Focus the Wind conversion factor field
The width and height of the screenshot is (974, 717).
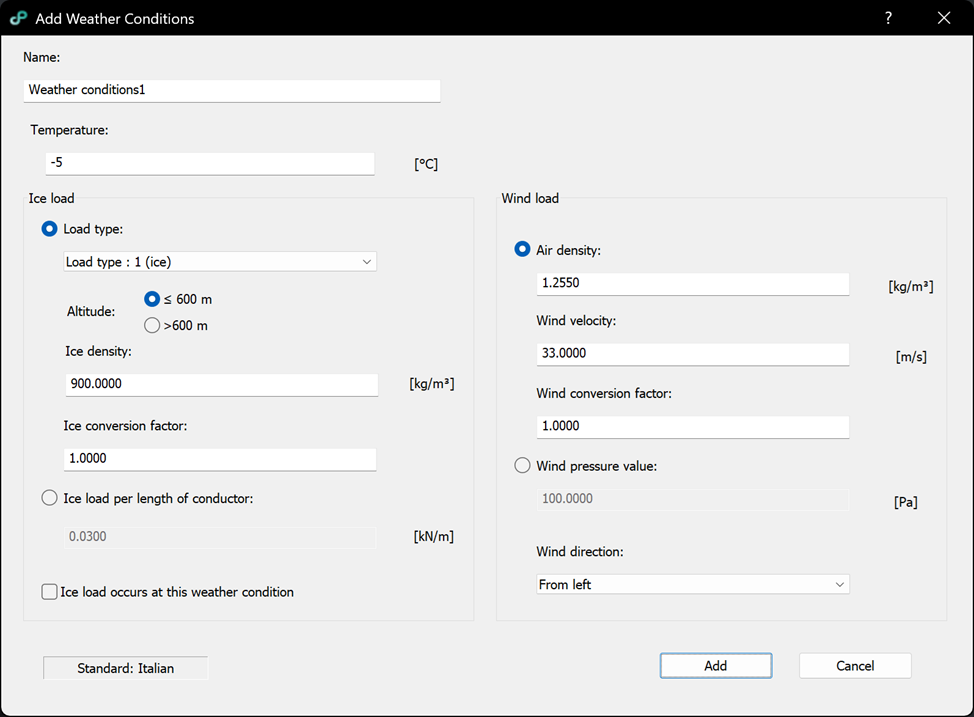click(692, 426)
